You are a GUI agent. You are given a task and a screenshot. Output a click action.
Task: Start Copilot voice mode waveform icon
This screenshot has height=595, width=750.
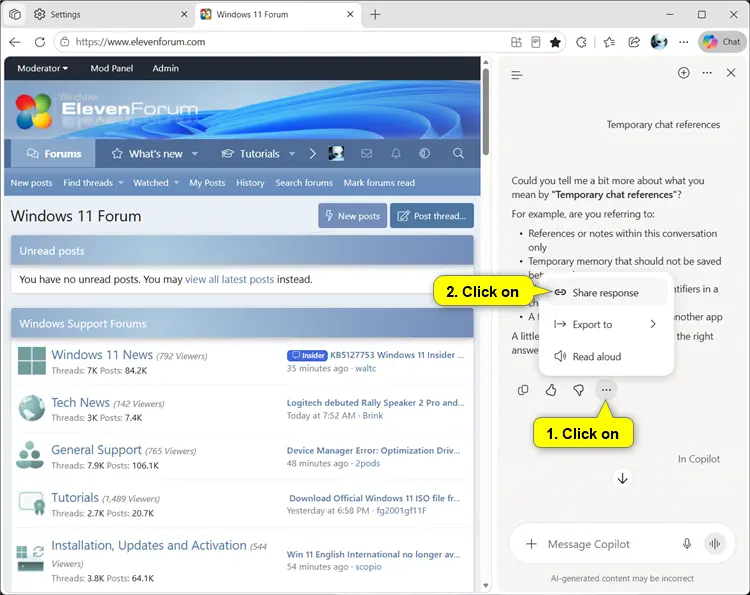pos(715,544)
